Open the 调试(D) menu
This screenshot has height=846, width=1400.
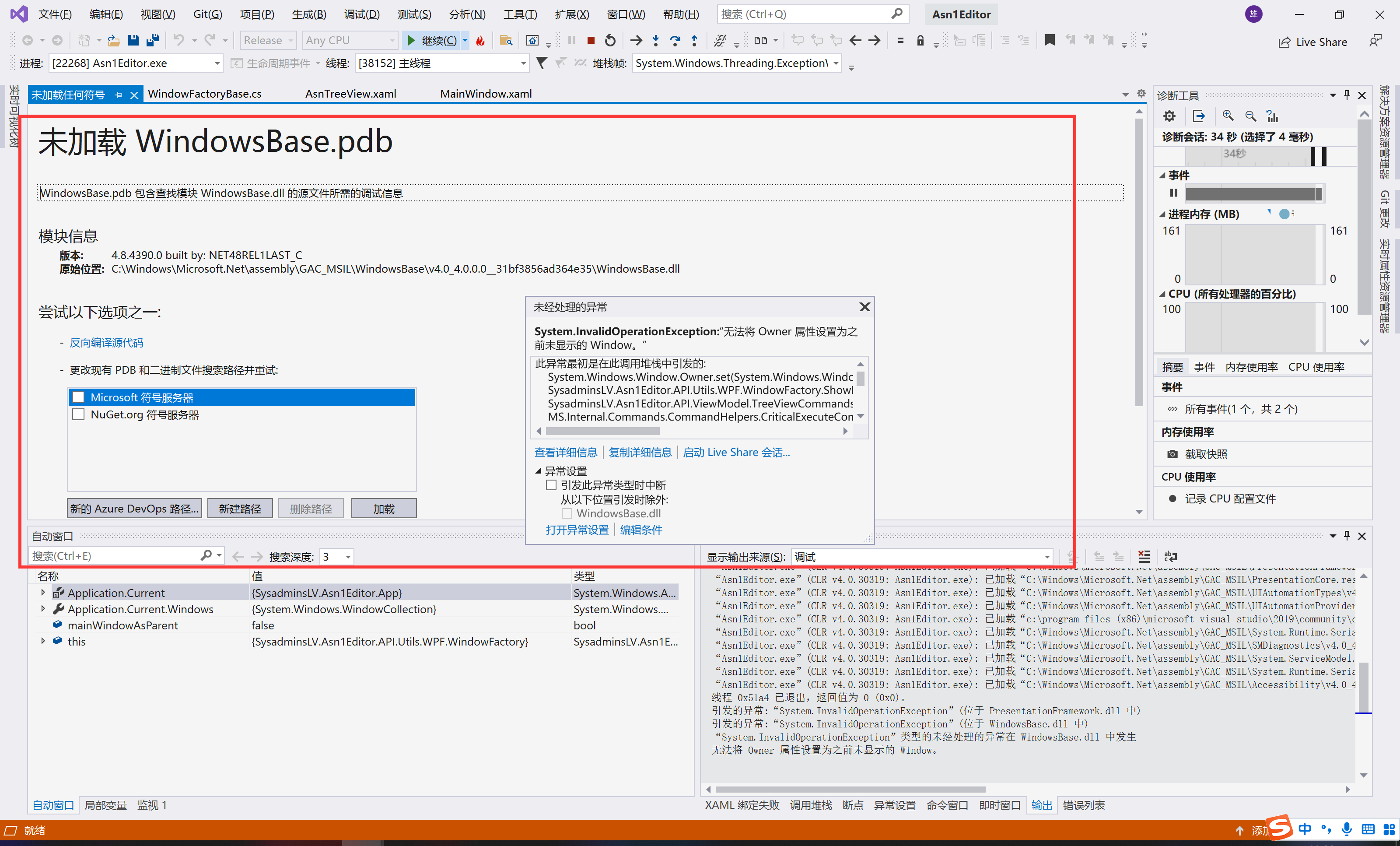pos(361,14)
